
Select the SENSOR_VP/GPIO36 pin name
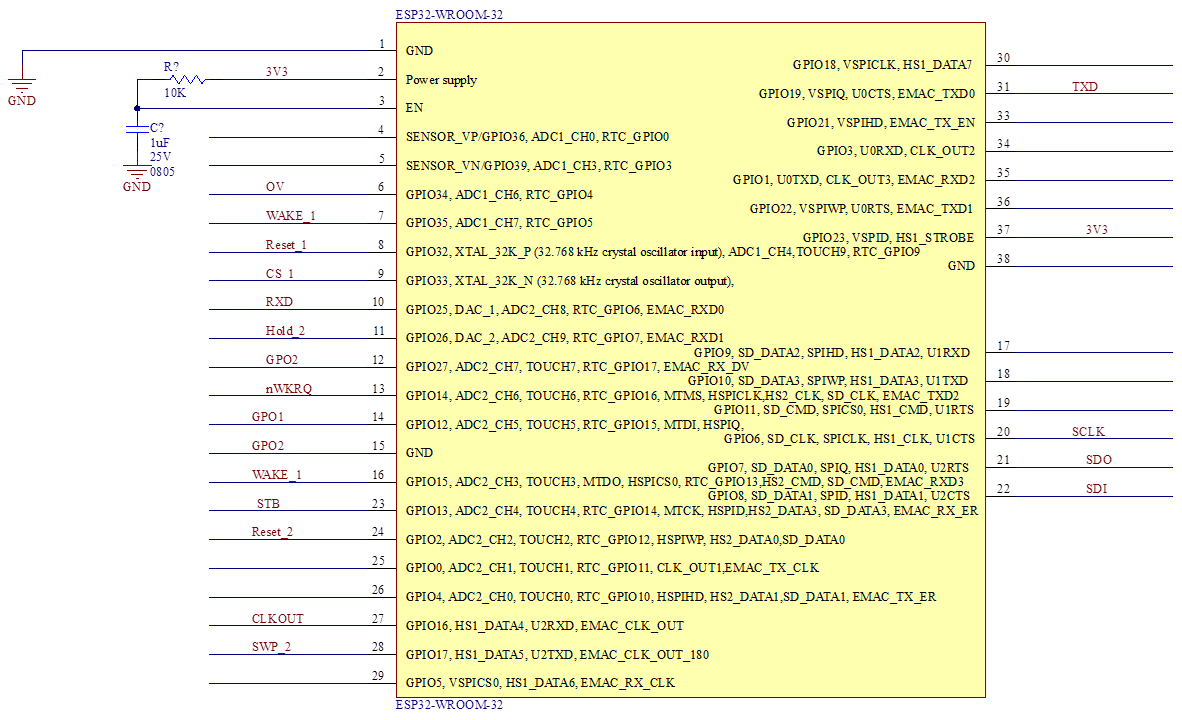[537, 137]
